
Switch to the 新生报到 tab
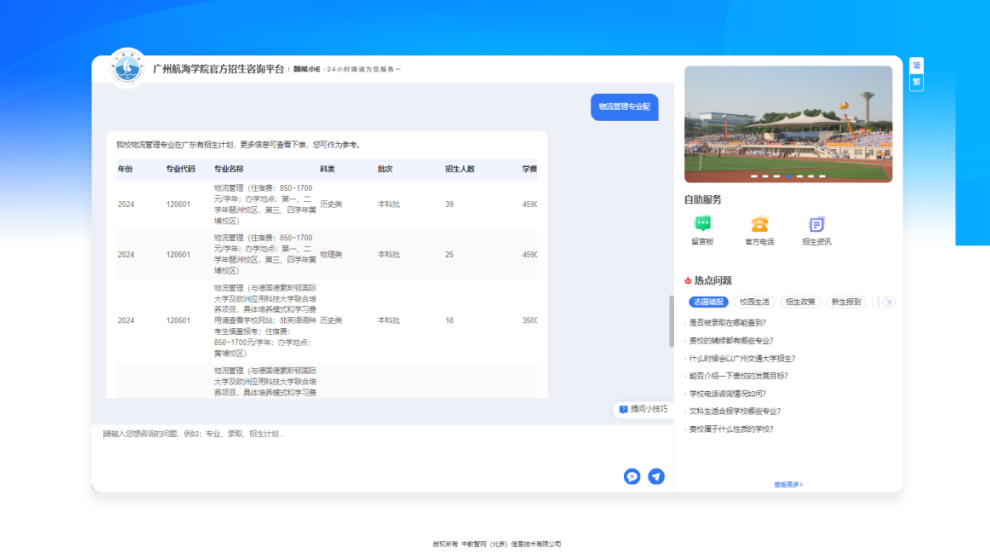click(x=845, y=301)
